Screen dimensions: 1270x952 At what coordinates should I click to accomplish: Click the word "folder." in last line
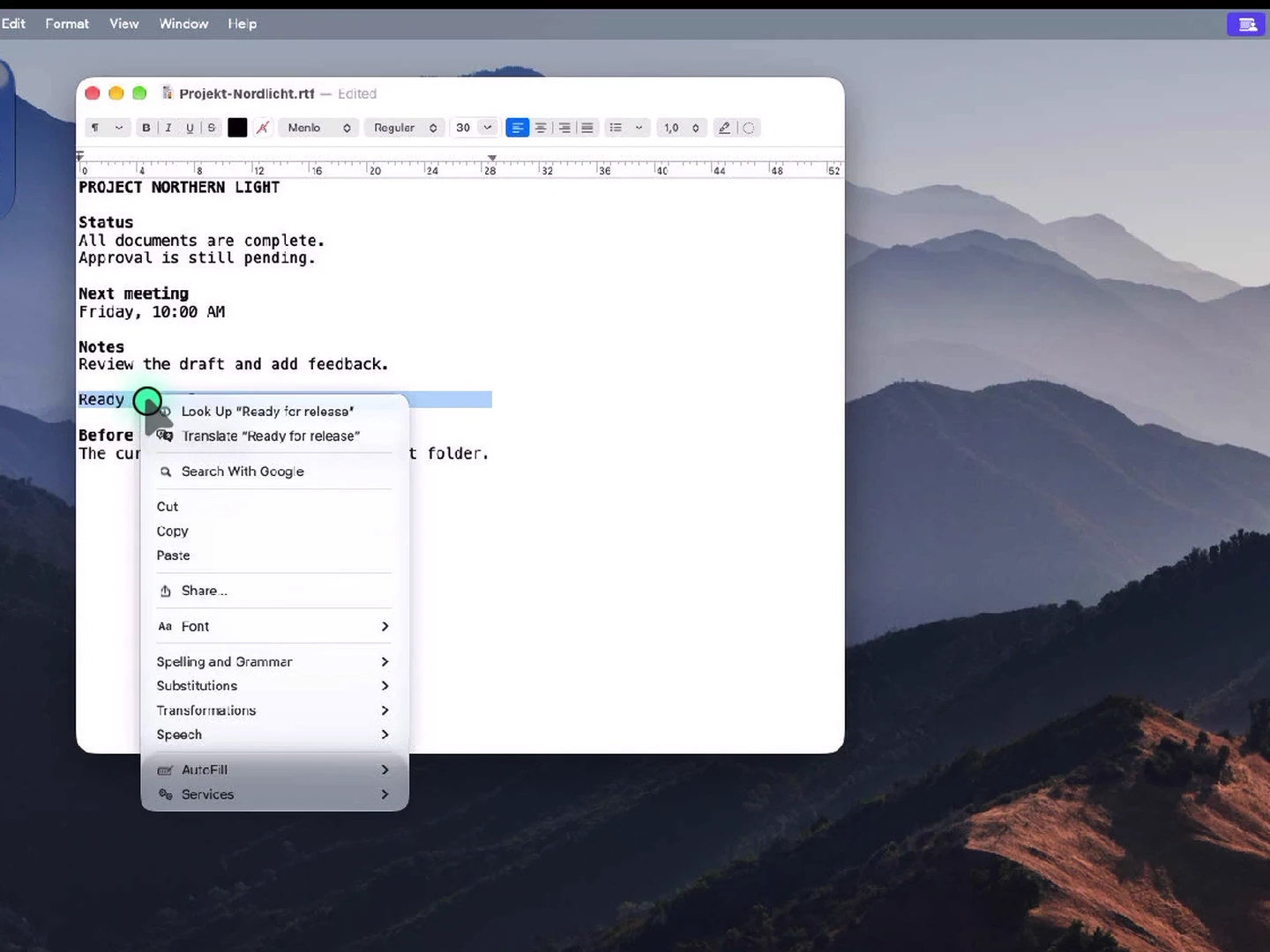pos(458,454)
